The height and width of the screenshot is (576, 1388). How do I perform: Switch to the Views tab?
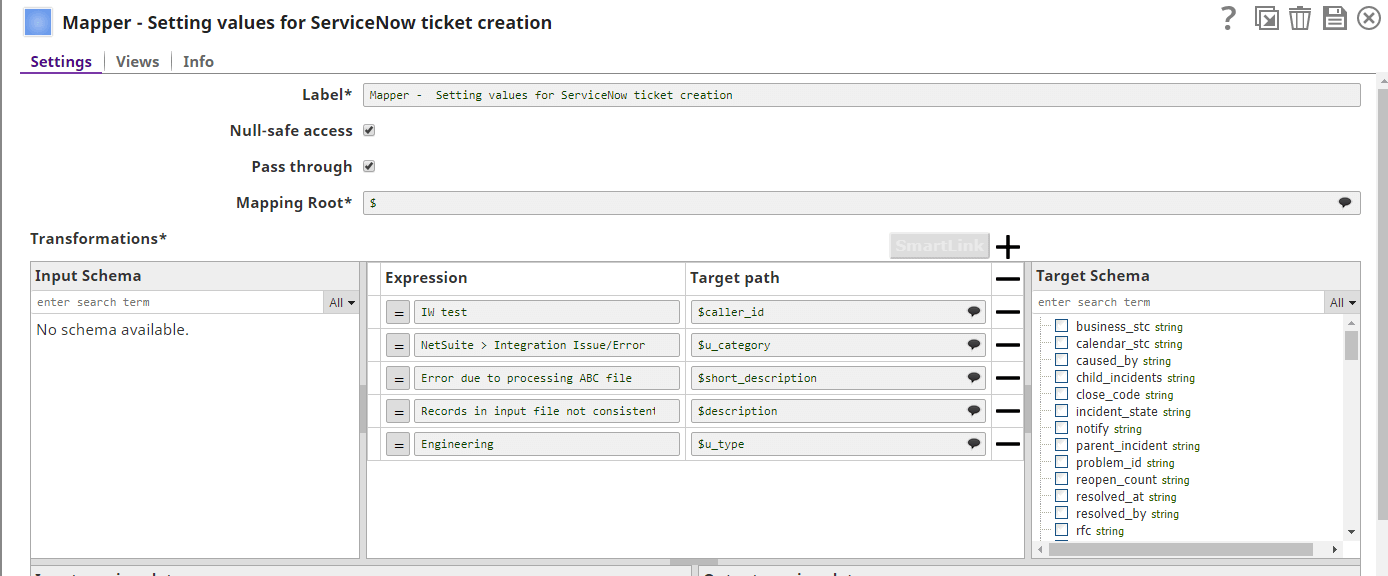pos(137,62)
